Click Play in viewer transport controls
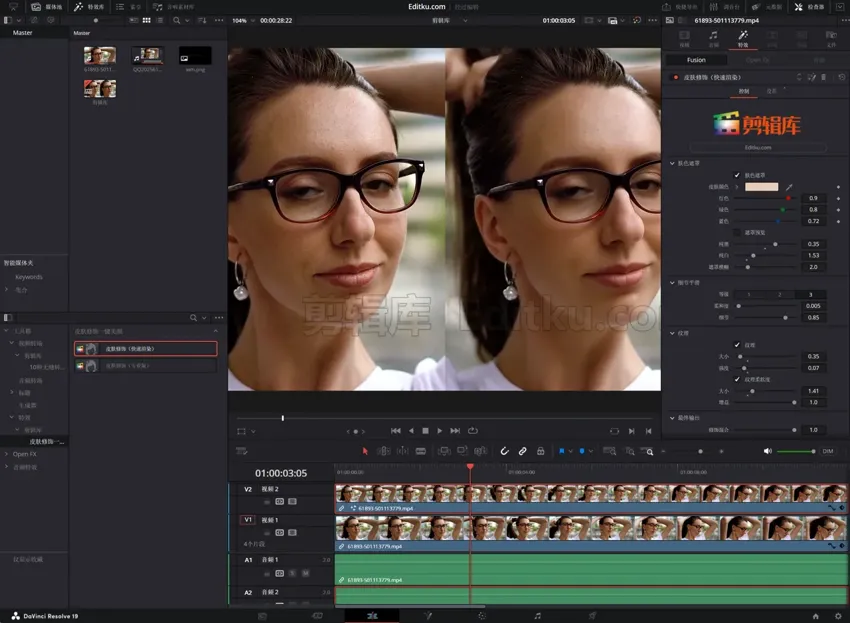 click(x=440, y=431)
